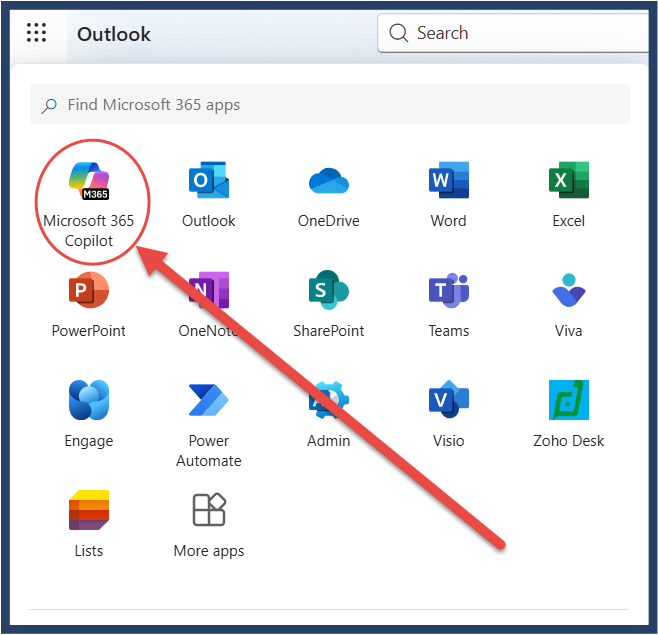658x635 pixels.
Task: Open the SharePoint app
Action: pos(329,304)
